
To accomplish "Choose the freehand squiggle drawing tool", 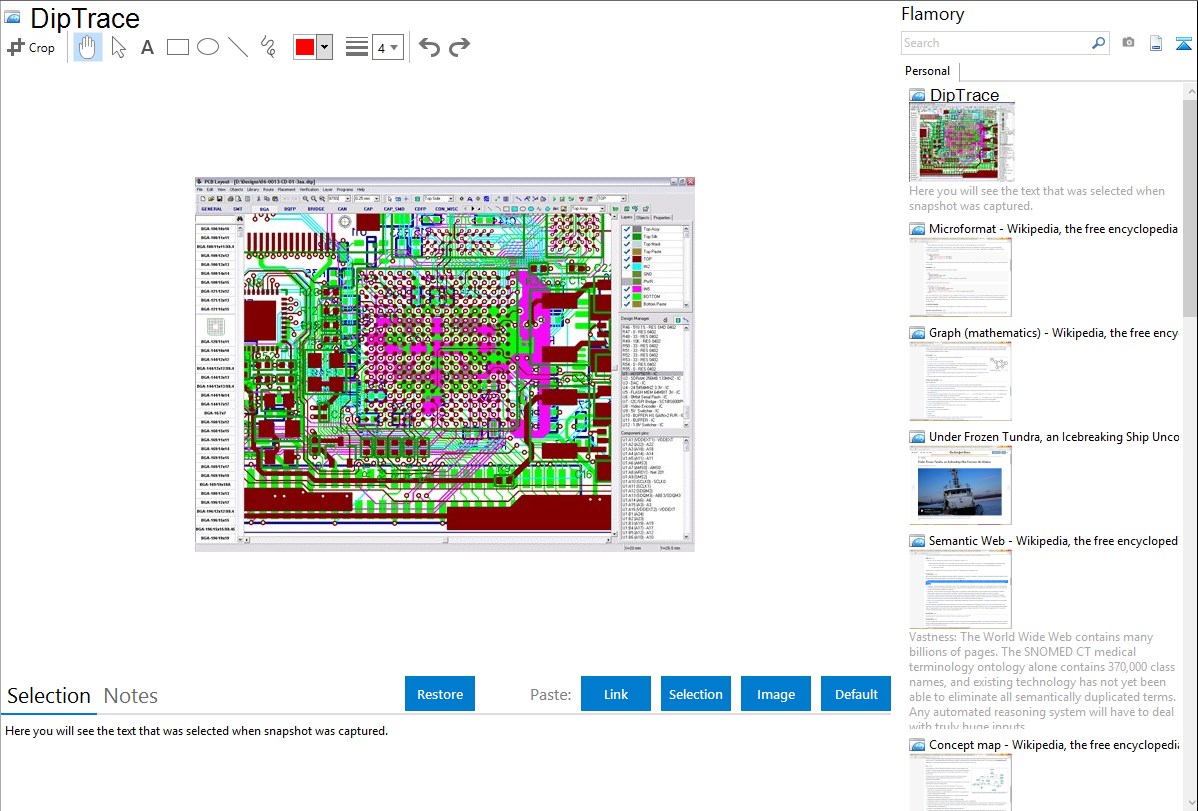I will (x=268, y=47).
